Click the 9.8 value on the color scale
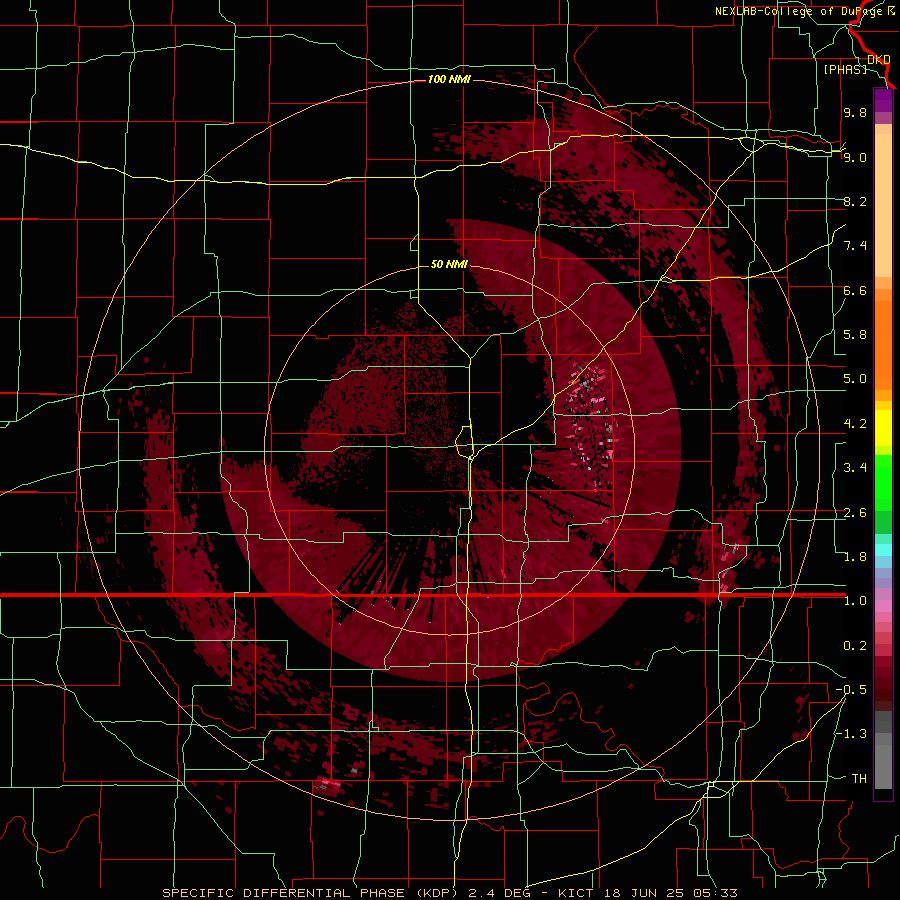Image resolution: width=900 pixels, height=900 pixels. (x=855, y=112)
